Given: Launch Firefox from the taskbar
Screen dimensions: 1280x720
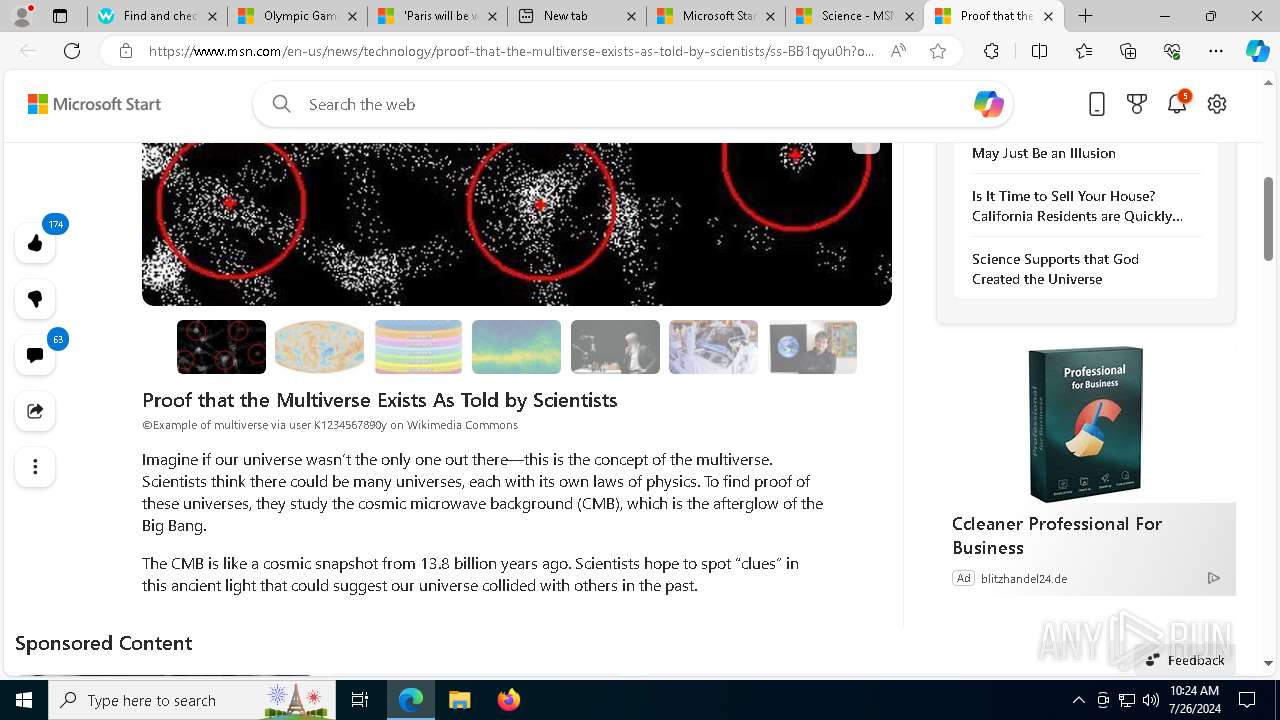Looking at the screenshot, I should coord(508,700).
